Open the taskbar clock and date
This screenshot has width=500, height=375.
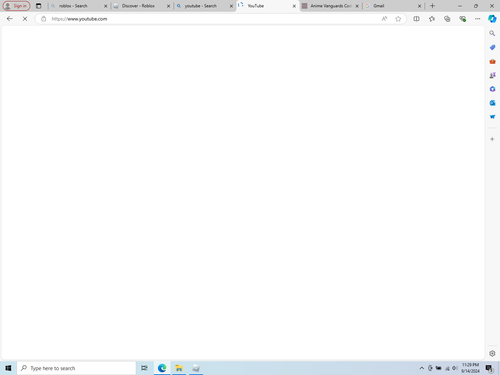[x=470, y=368]
